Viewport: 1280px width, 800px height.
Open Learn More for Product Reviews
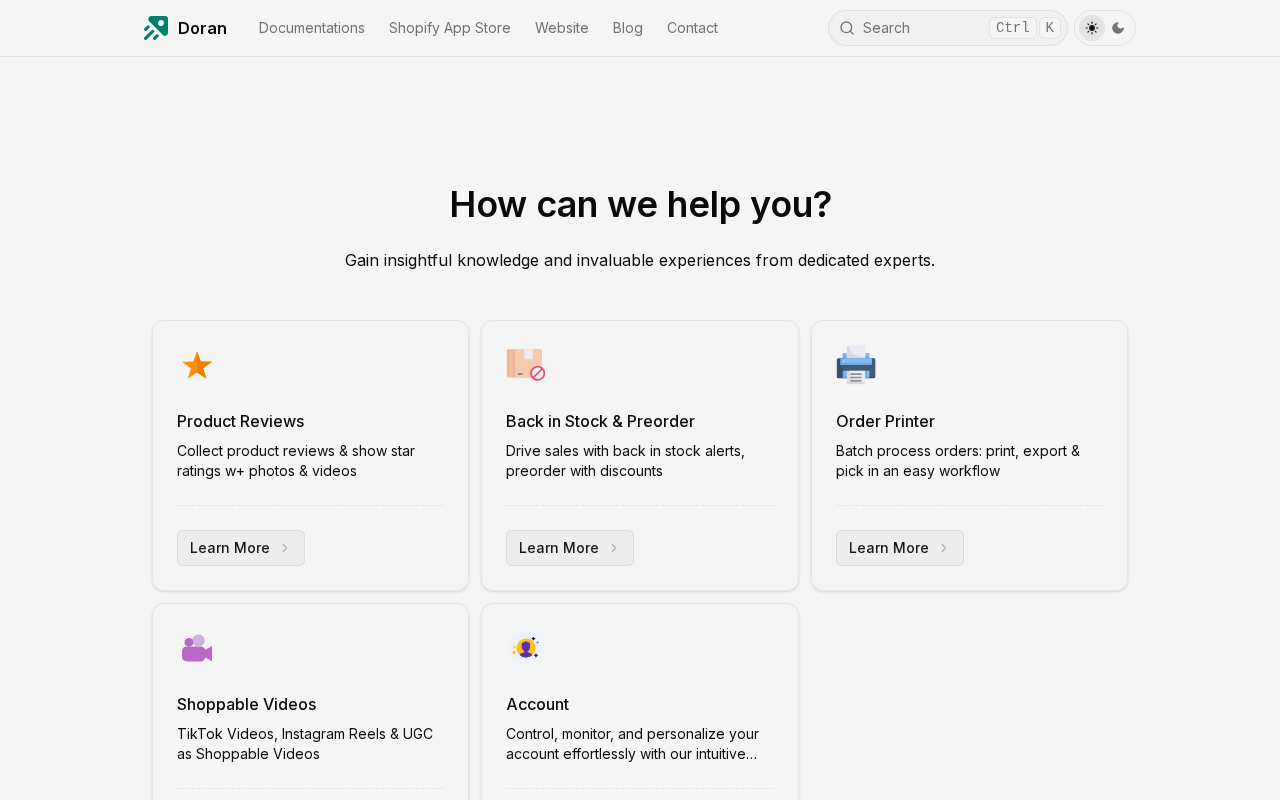pyautogui.click(x=240, y=548)
